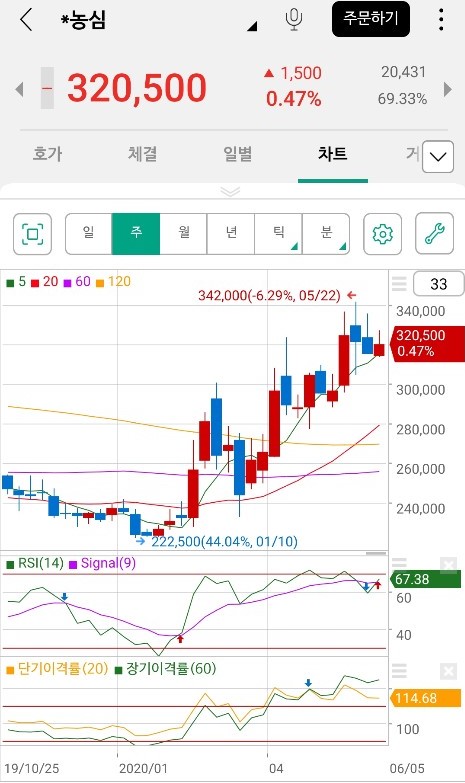Tap the 0.47% change rate in header

(294, 99)
